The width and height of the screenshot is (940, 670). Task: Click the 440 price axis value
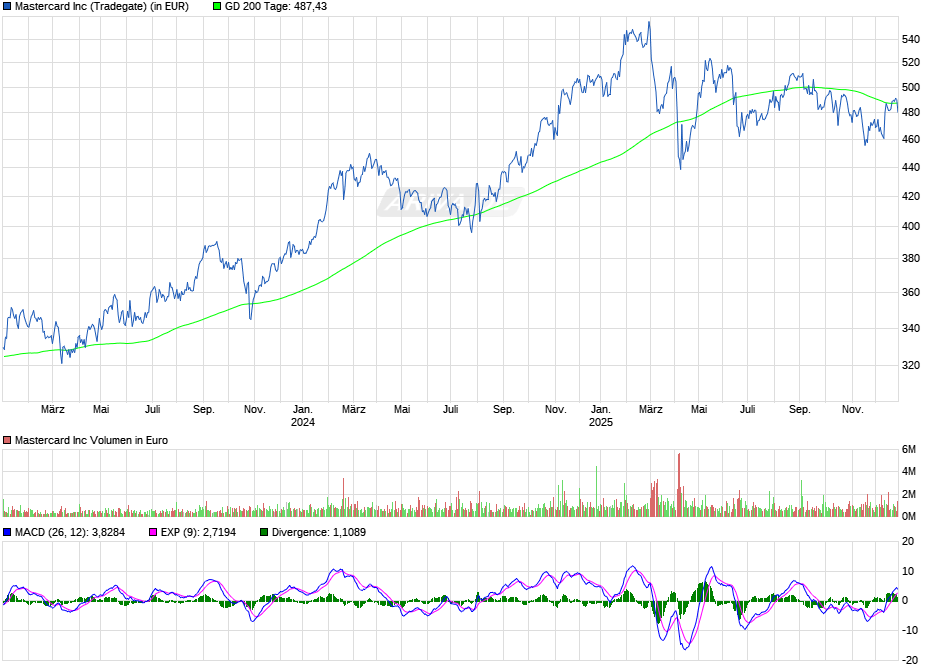coord(911,167)
